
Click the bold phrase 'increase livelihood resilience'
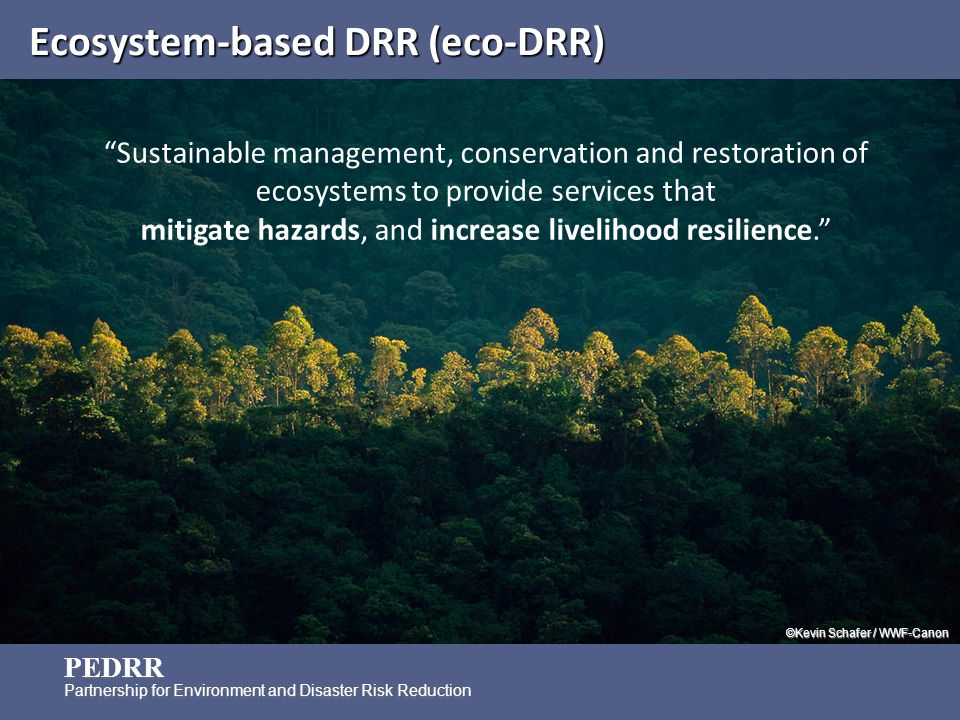pos(621,230)
